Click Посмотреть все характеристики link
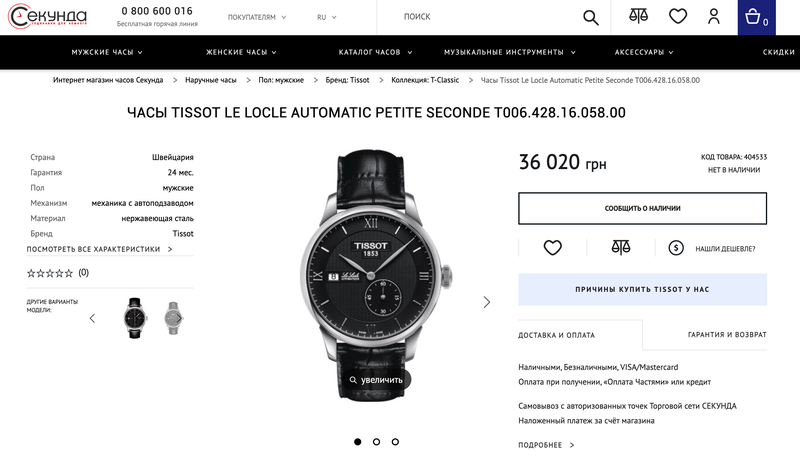Screen dimensions: 800x468 pyautogui.click(x=99, y=249)
